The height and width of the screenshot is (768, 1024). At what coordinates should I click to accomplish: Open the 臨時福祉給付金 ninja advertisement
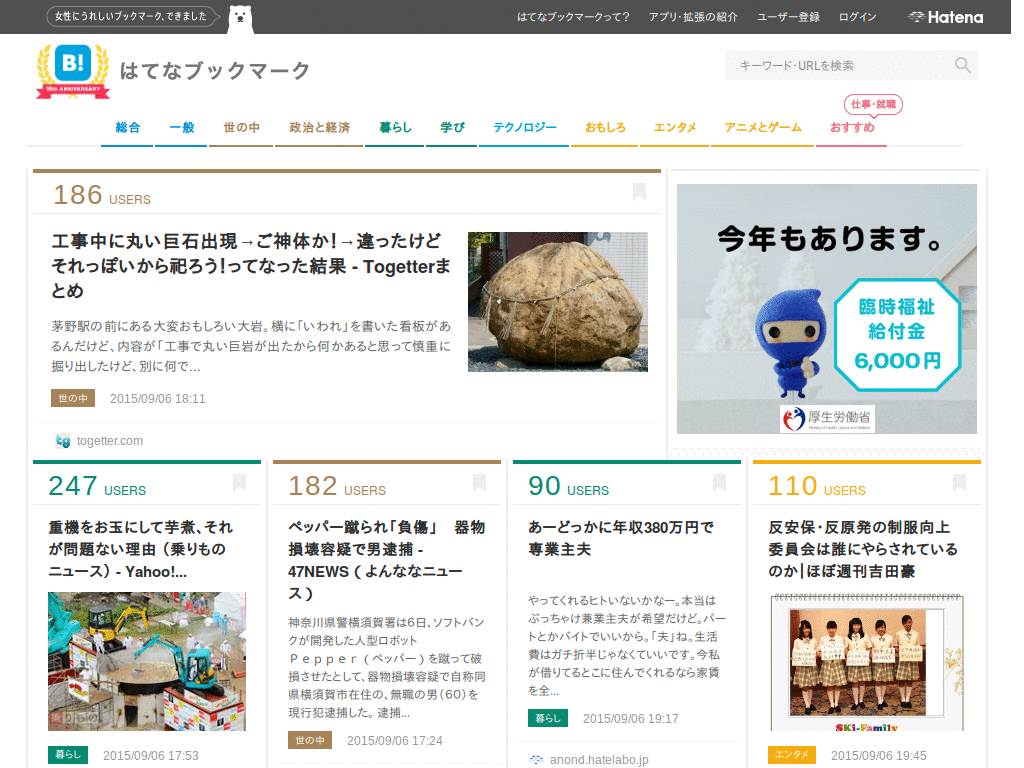pos(827,309)
